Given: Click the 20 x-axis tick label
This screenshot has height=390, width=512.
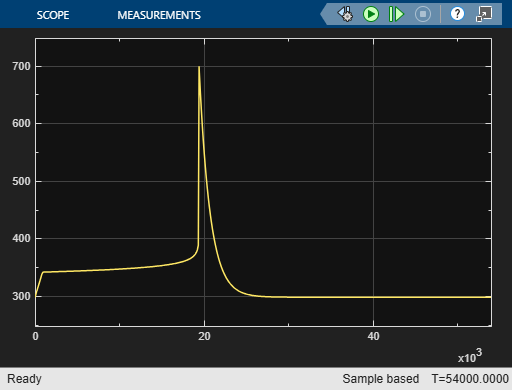Looking at the screenshot, I should pos(204,336).
